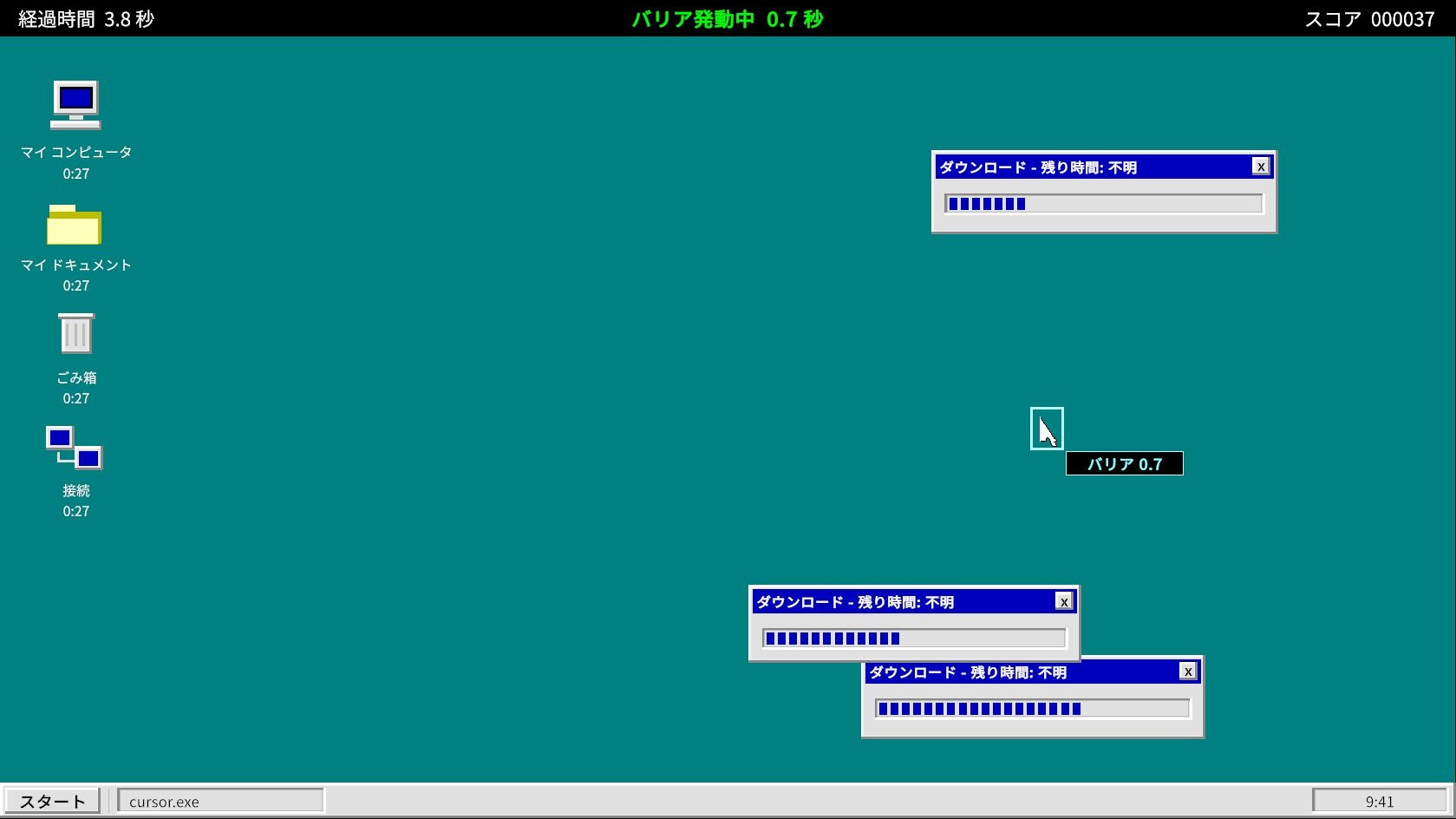Click the 経過時間 3.8 秒 readout
This screenshot has height=819, width=1456.
tap(86, 19)
